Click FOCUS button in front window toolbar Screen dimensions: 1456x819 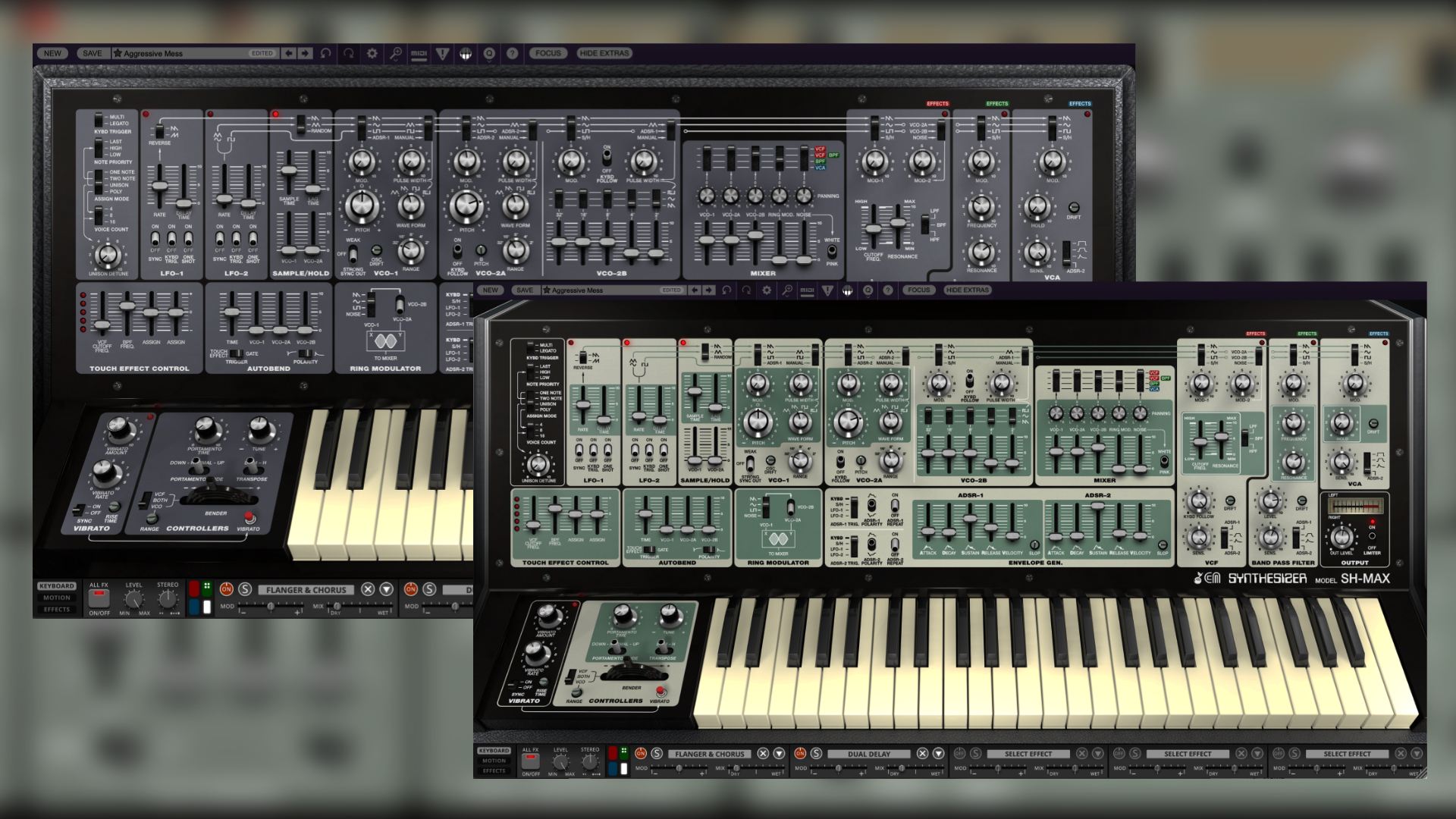click(x=918, y=290)
